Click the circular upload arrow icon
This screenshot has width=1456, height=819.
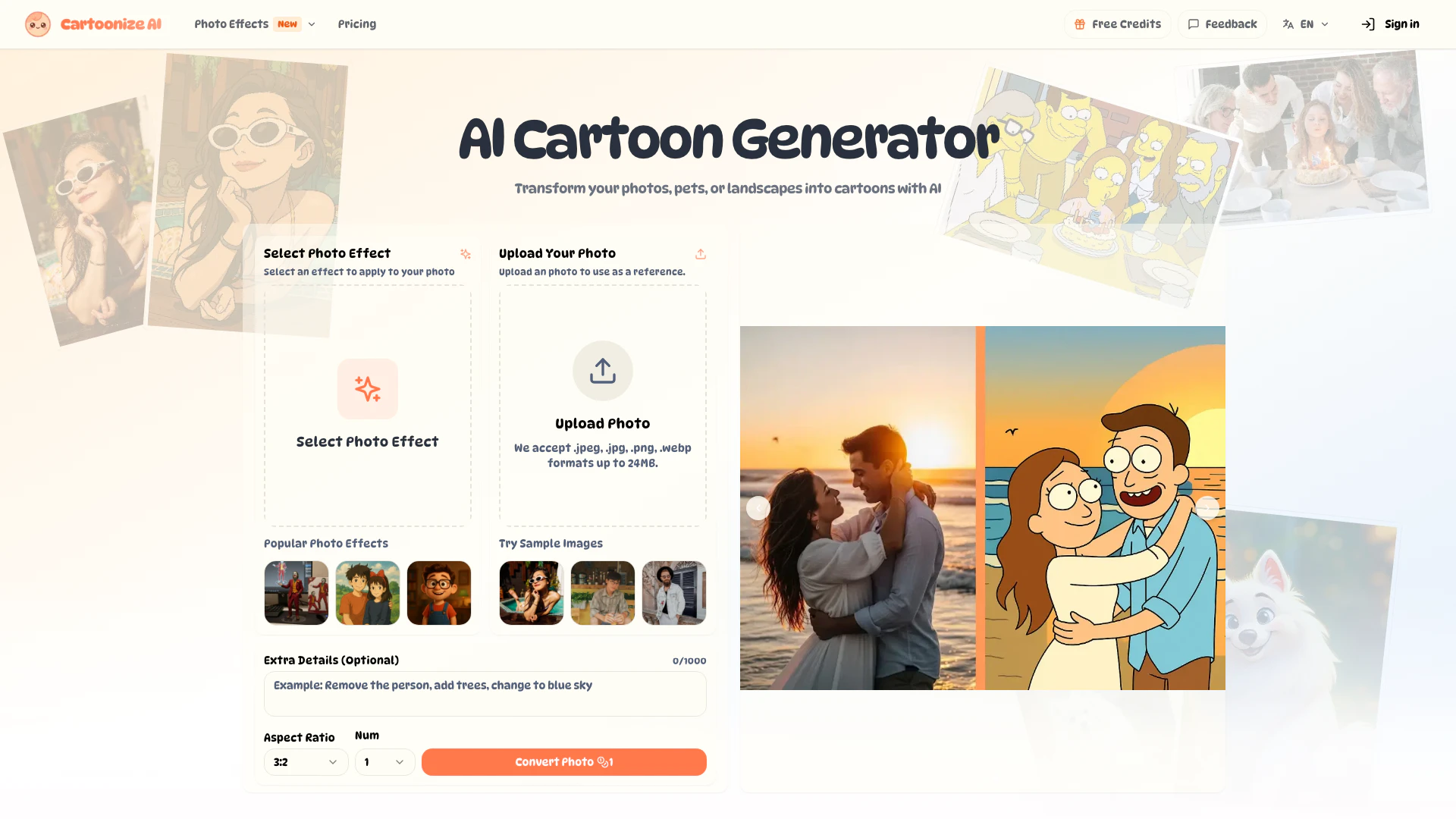click(x=603, y=371)
